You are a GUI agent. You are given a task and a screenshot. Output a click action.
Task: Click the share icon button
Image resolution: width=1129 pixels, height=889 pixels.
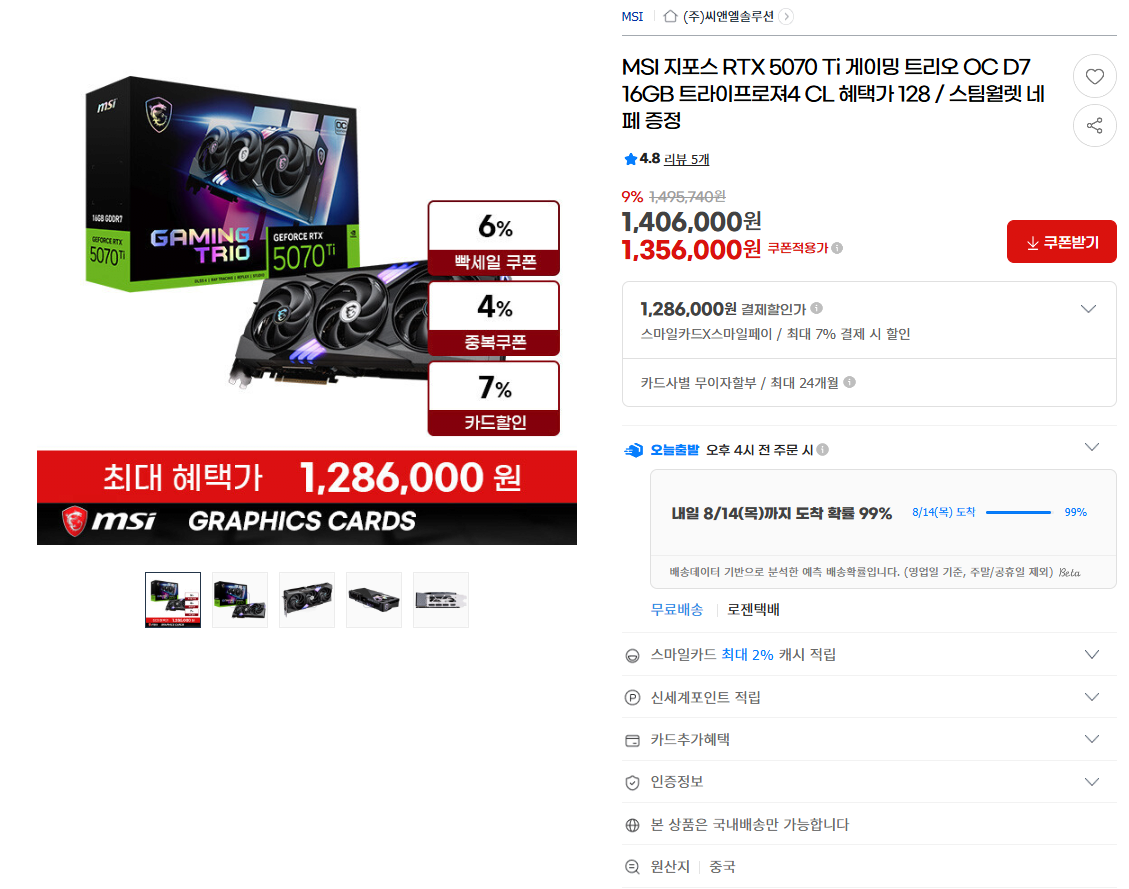click(x=1094, y=126)
